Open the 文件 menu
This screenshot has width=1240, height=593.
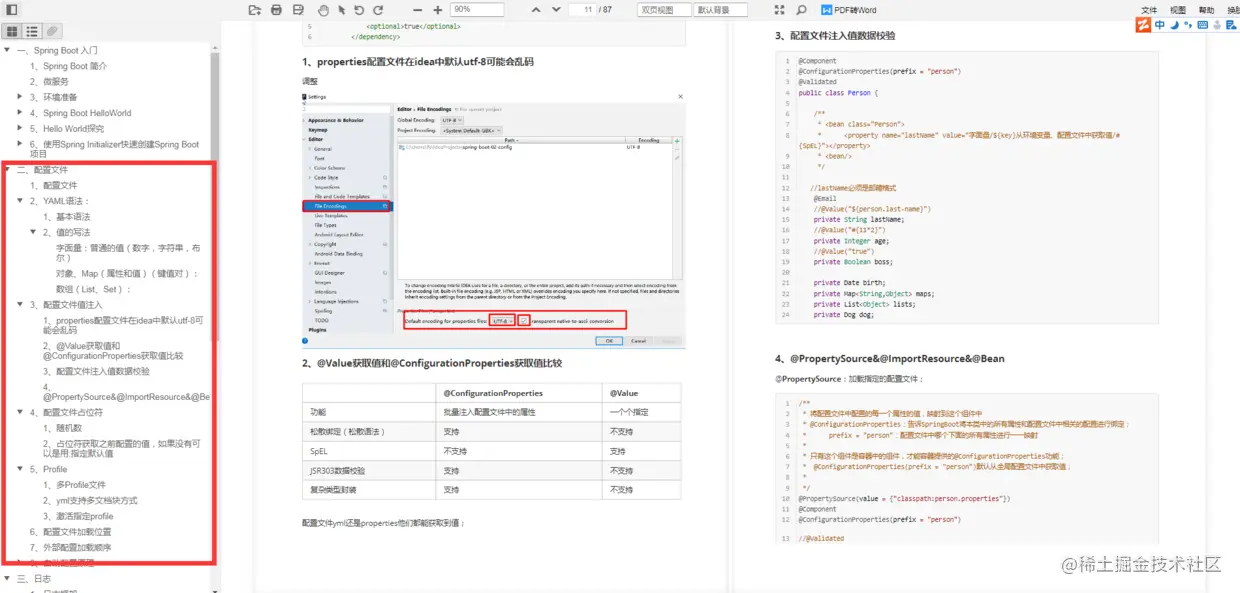coord(1150,10)
